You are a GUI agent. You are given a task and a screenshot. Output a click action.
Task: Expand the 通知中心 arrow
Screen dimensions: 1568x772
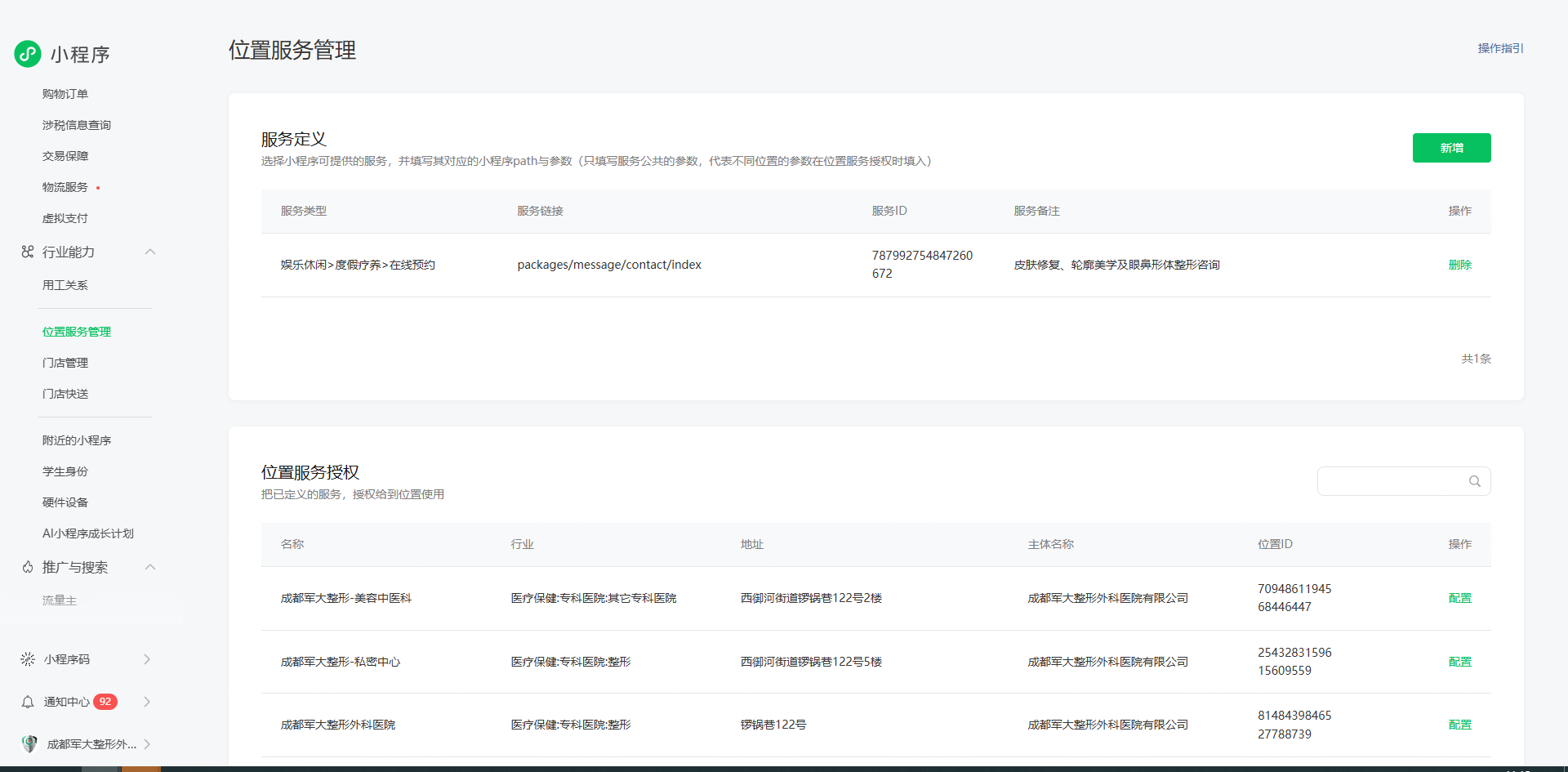point(147,702)
